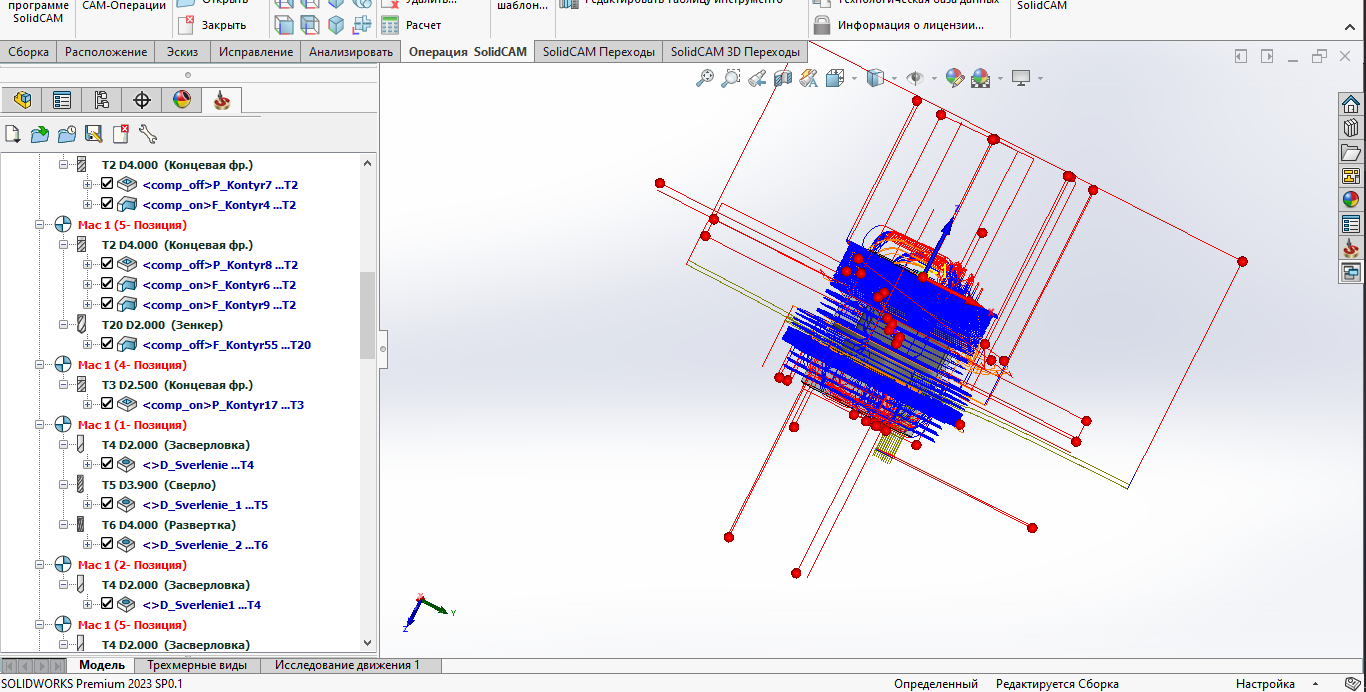Click the wrench settings icon in SolidCAM toolbar
This screenshot has width=1366, height=692.
(148, 134)
